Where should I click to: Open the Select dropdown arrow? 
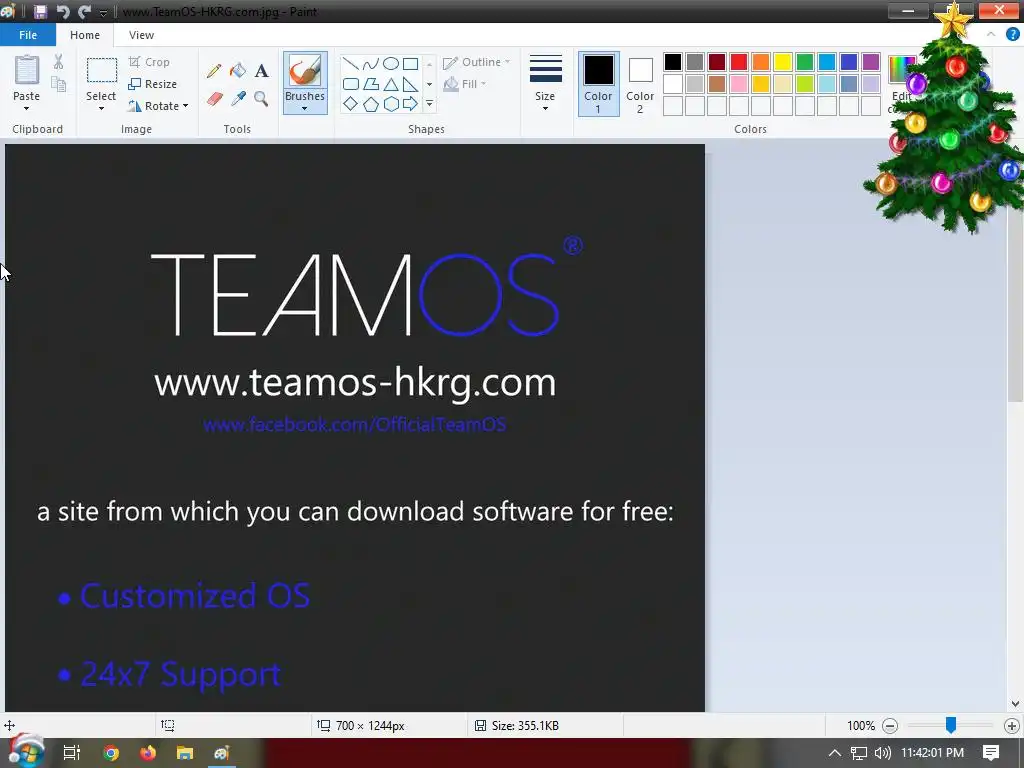[x=101, y=108]
